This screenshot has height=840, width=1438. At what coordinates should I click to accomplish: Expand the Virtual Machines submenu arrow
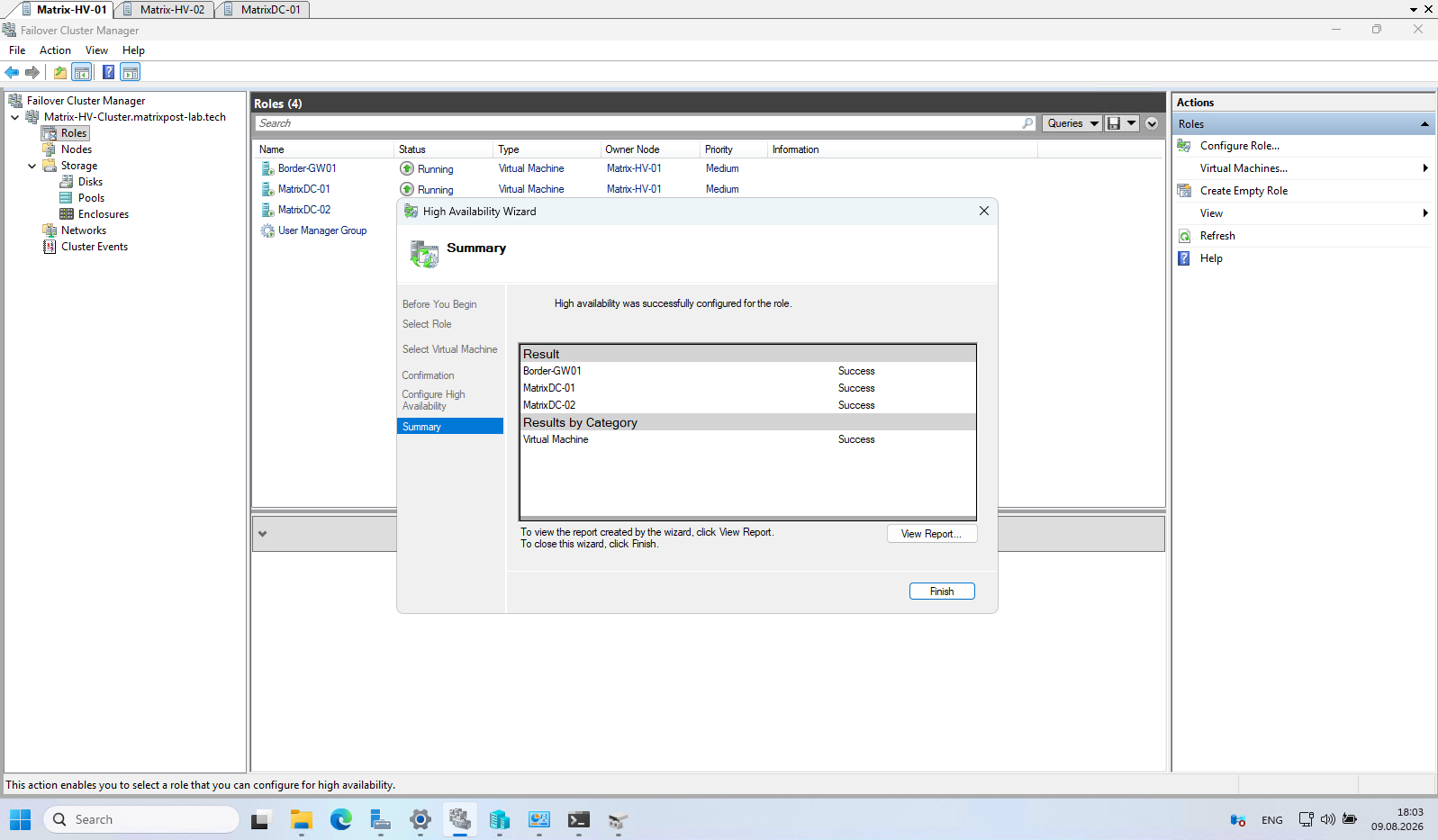pos(1424,168)
